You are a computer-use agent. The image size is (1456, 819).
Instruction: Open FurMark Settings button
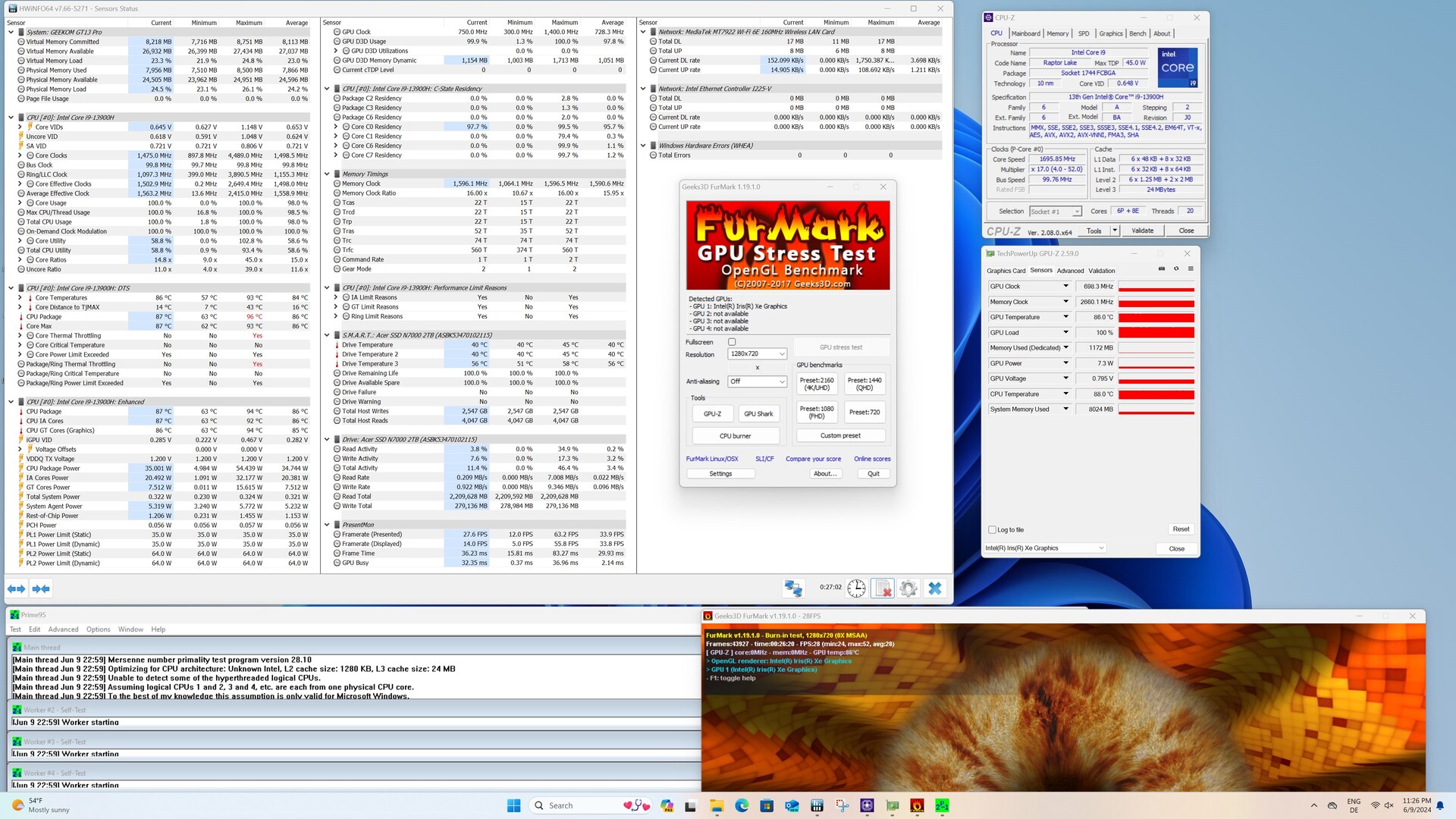coord(720,473)
